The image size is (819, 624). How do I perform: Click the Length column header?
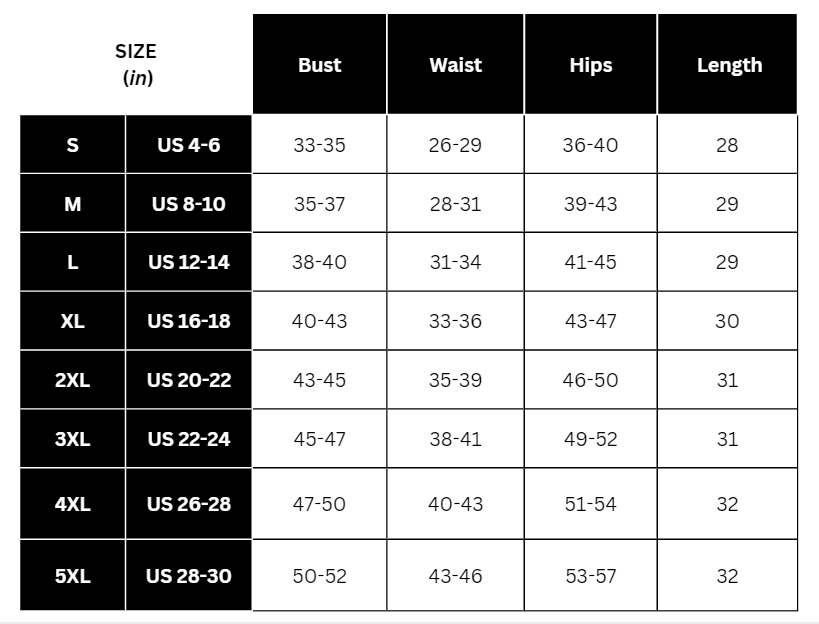point(728,64)
